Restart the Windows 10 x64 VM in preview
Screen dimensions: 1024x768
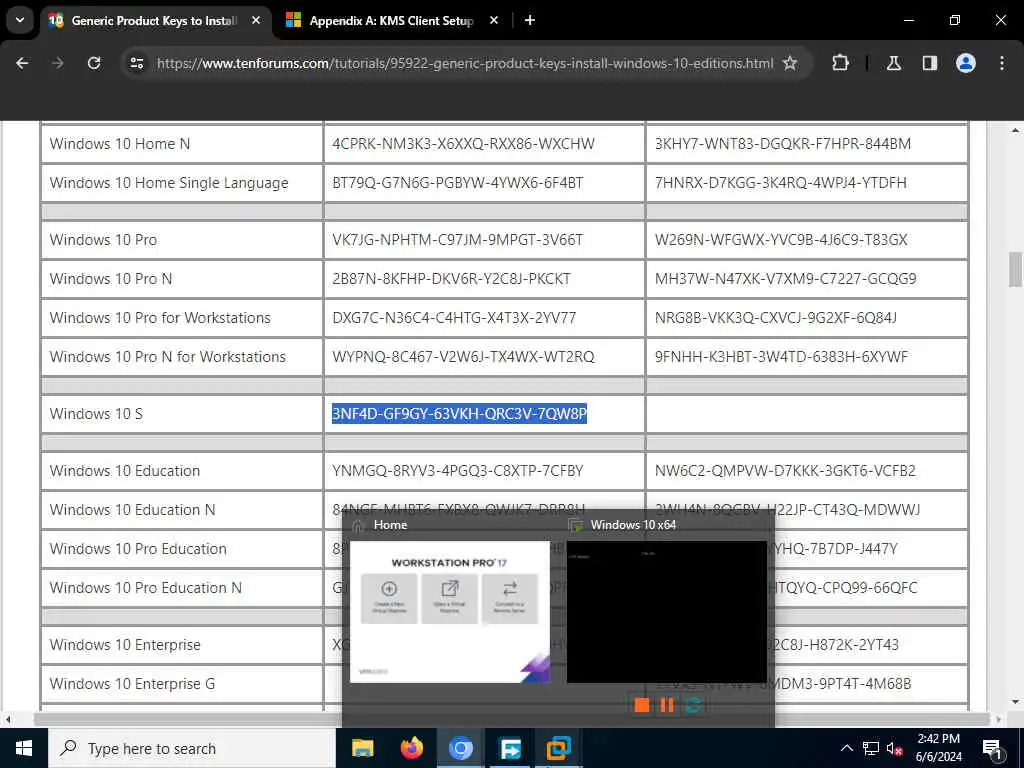[x=694, y=705]
